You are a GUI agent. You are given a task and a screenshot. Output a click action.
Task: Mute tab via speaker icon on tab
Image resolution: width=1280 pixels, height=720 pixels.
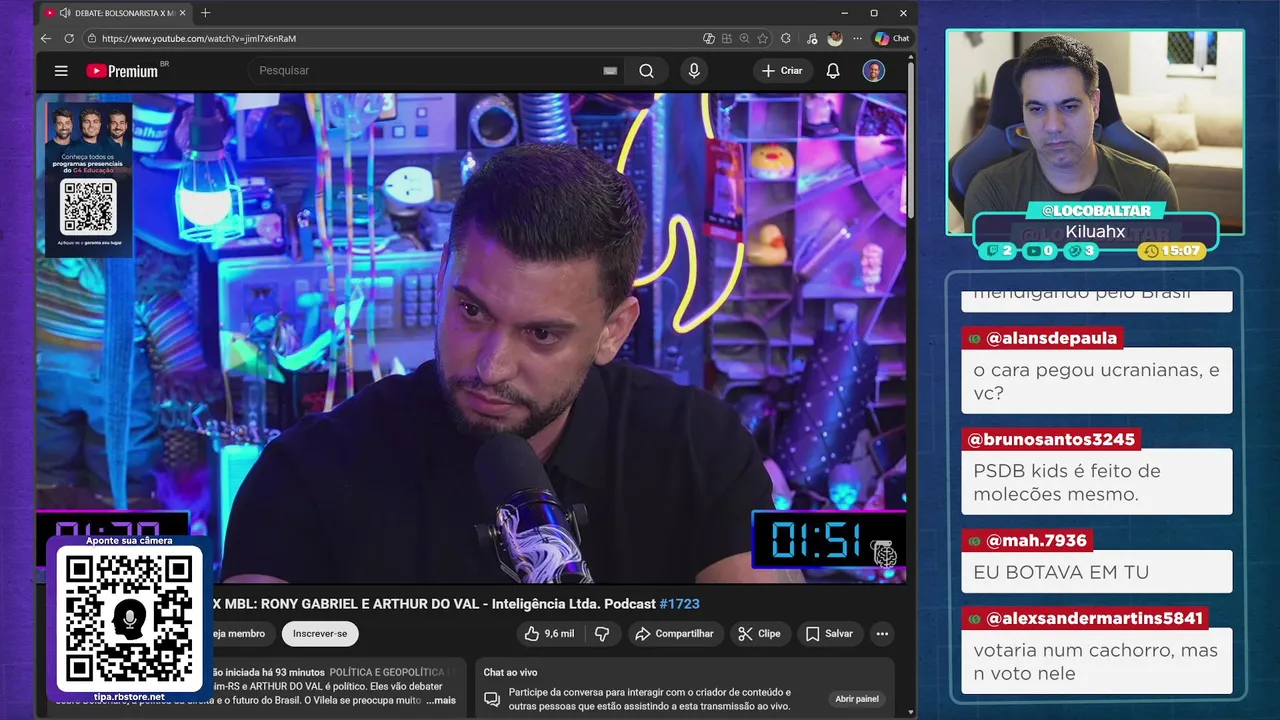(x=65, y=13)
